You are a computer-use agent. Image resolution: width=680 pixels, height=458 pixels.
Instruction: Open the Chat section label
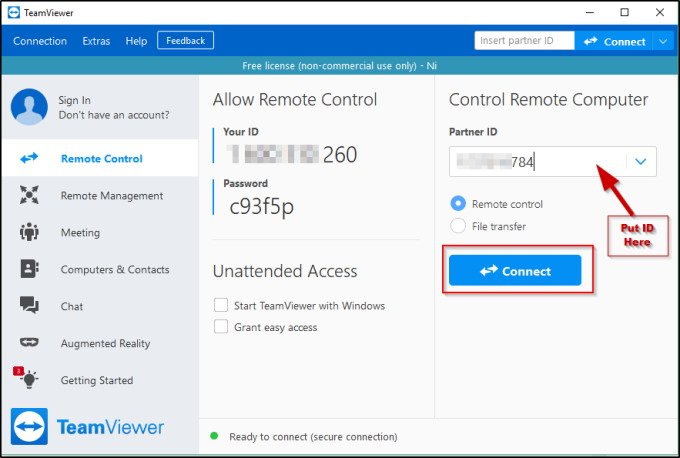pos(72,307)
